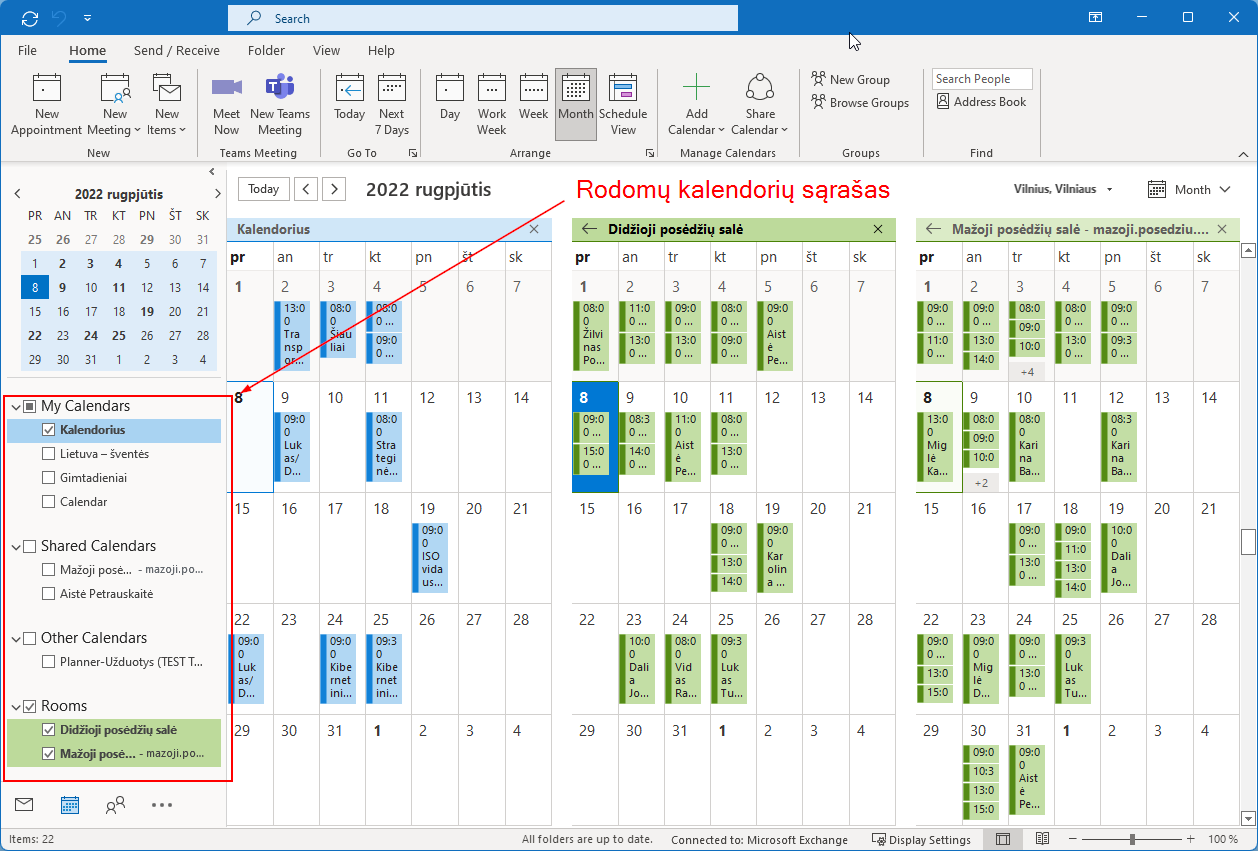Screen dimensions: 1258x851
Task: Switch to Mail using the envelope icon
Action: coord(24,804)
